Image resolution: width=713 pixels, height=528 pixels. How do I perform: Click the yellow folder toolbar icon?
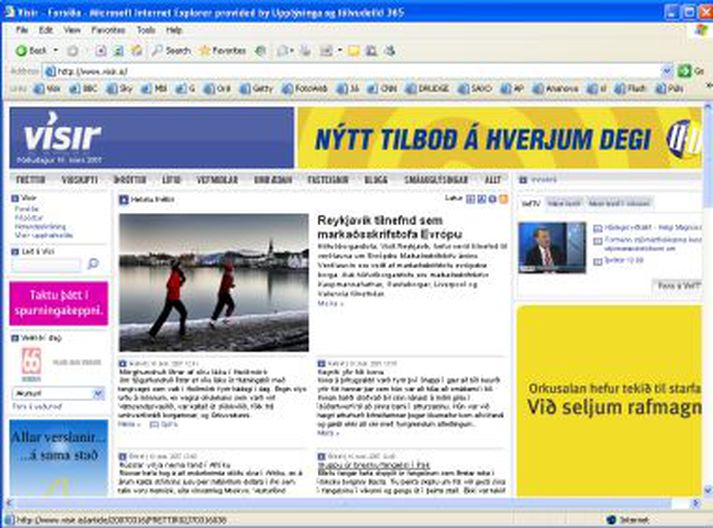[x=353, y=50]
